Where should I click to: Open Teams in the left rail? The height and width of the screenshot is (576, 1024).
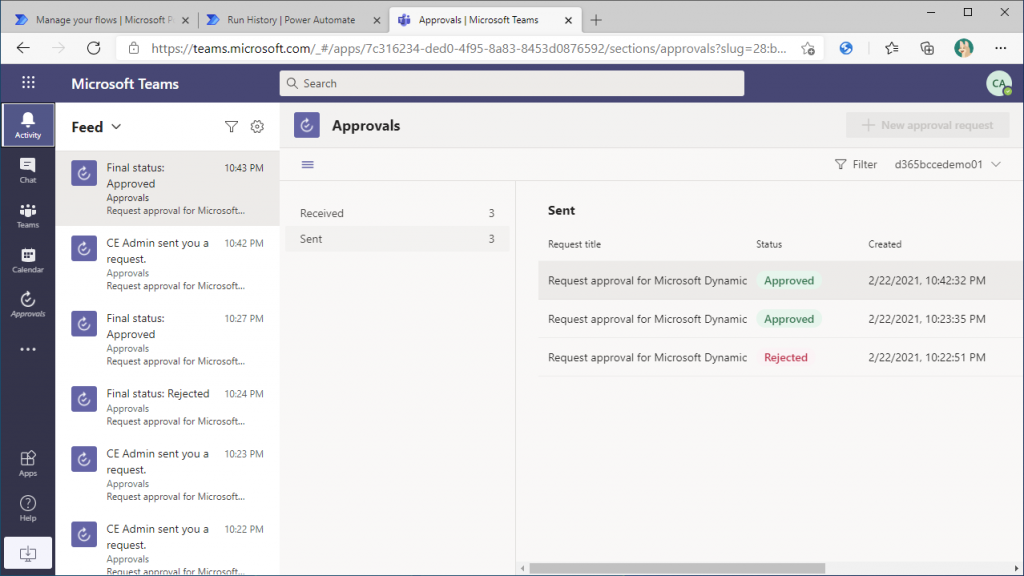[27, 216]
